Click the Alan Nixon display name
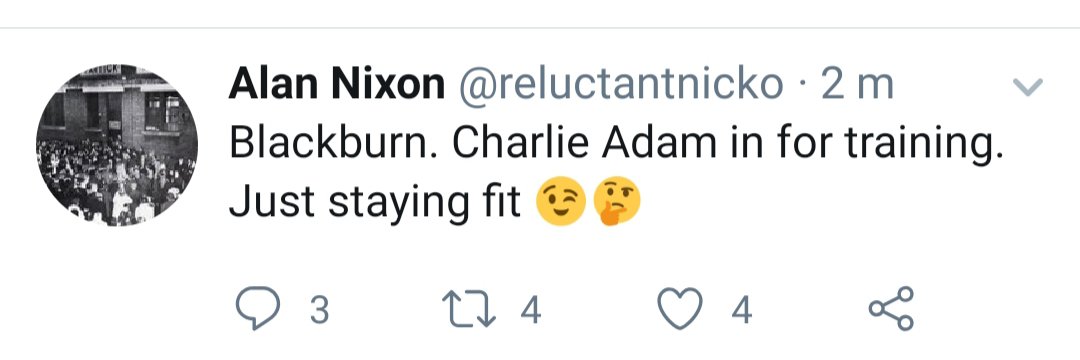 pos(337,85)
